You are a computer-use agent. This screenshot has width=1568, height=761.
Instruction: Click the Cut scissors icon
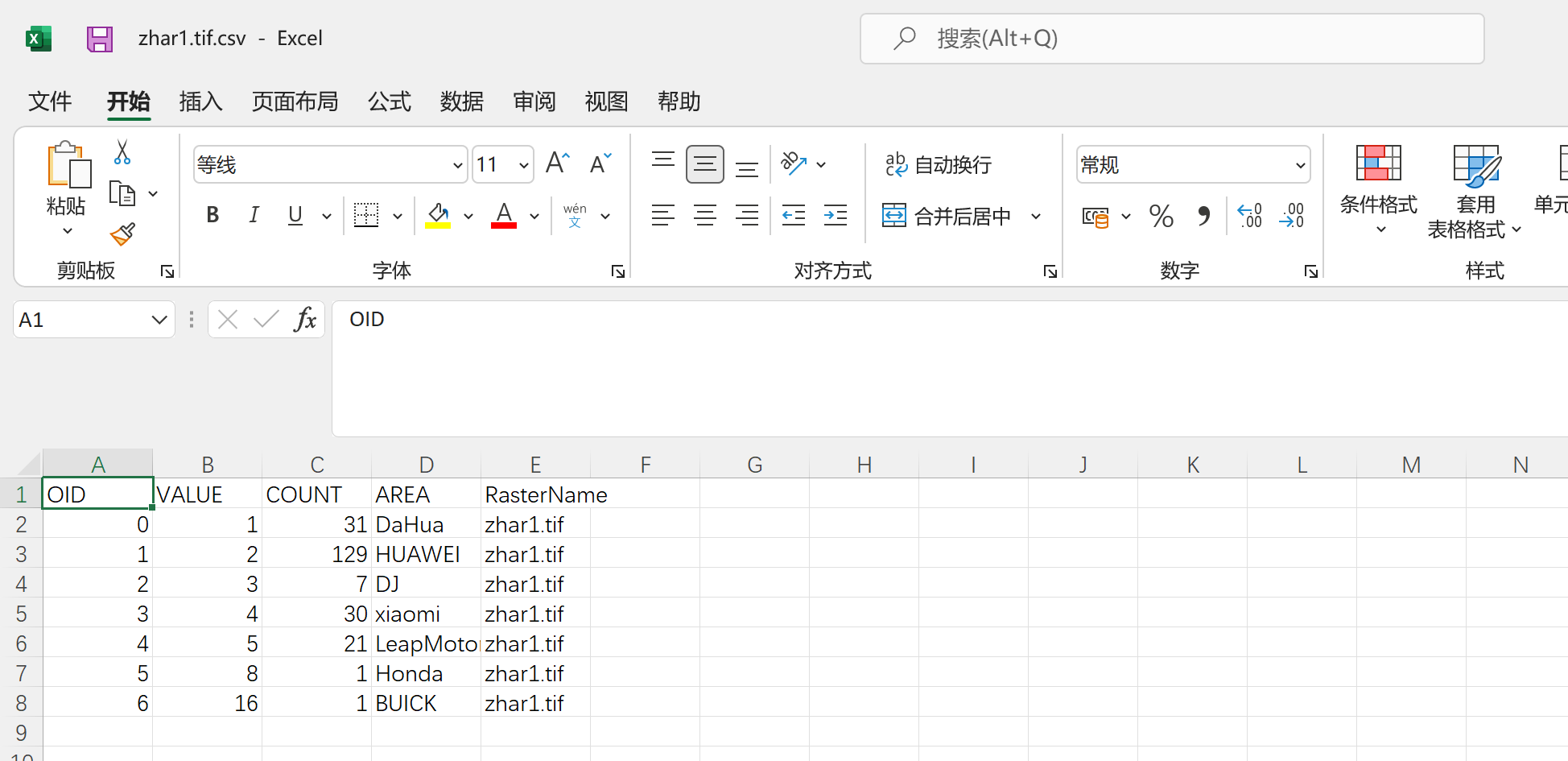coord(122,151)
